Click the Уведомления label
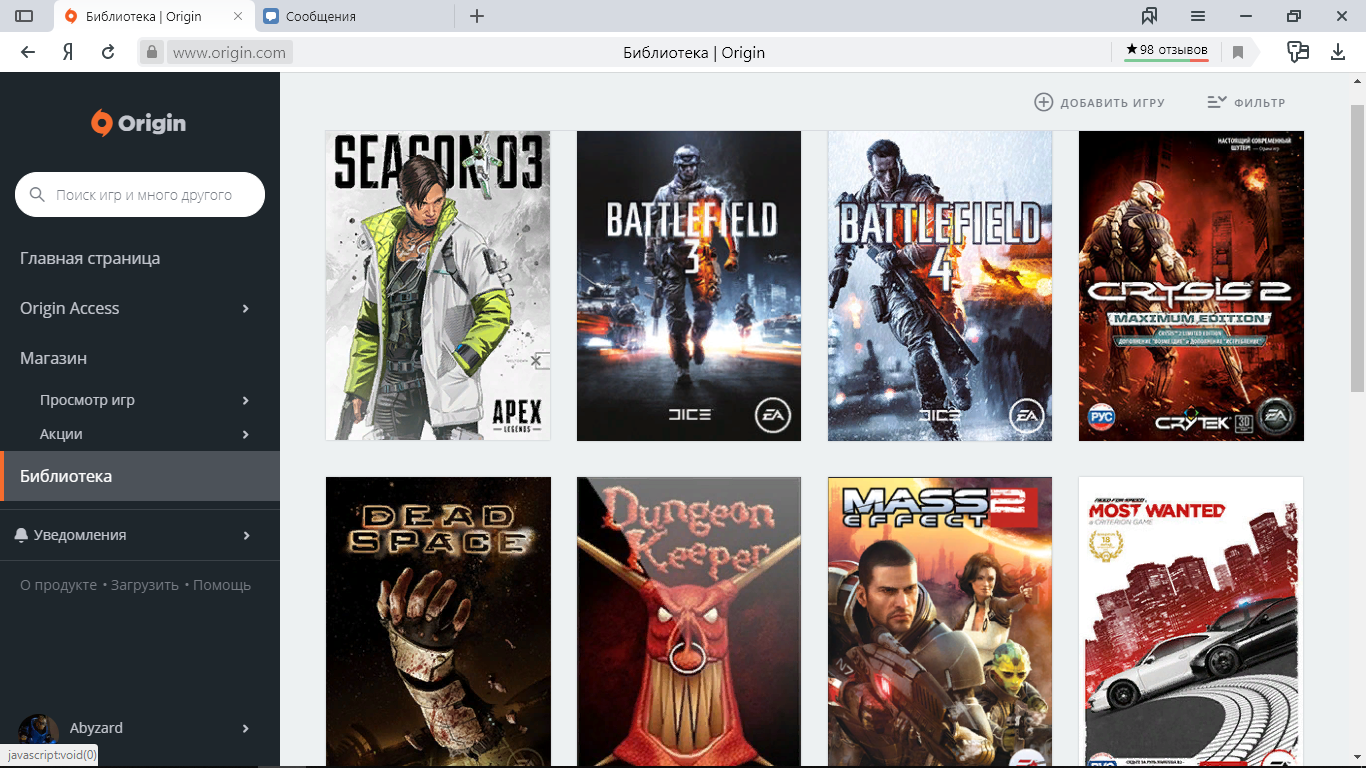1366x768 pixels. [80, 535]
